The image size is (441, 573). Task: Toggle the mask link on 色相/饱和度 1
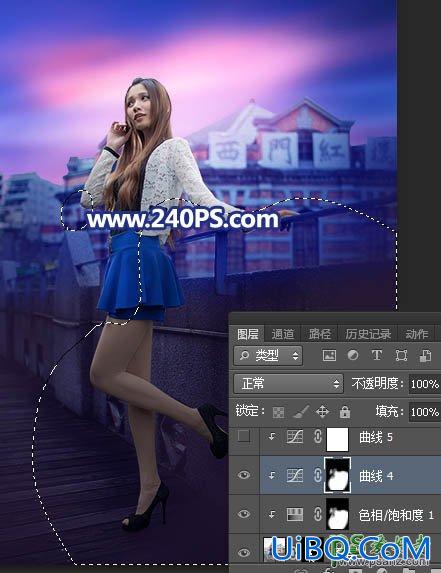pos(318,514)
